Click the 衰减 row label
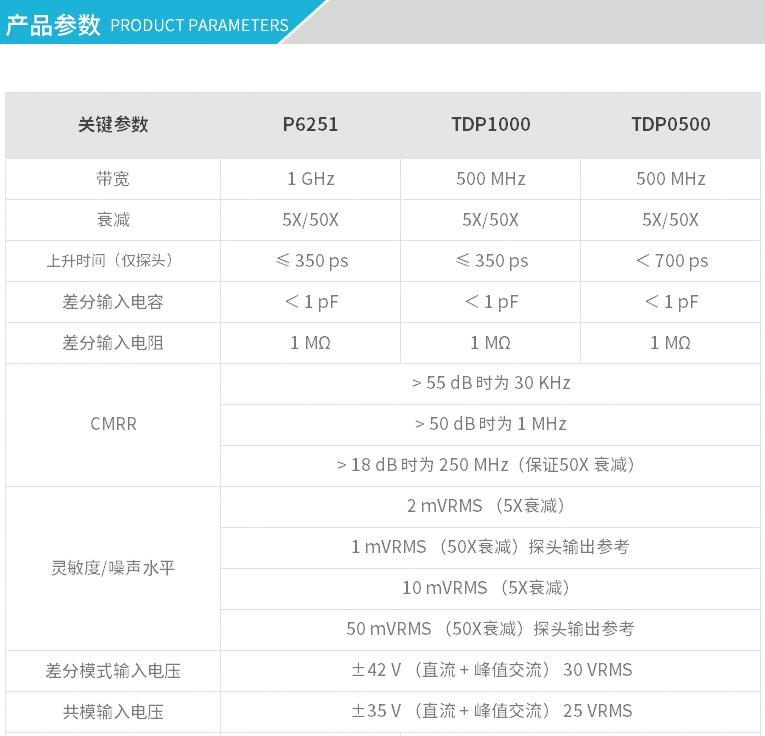 click(113, 220)
